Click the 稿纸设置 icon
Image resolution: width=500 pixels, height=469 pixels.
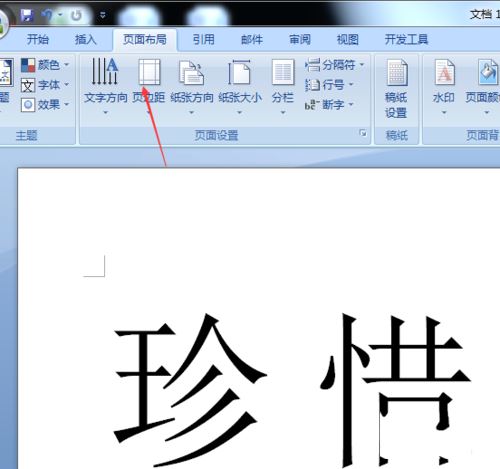pyautogui.click(x=397, y=72)
